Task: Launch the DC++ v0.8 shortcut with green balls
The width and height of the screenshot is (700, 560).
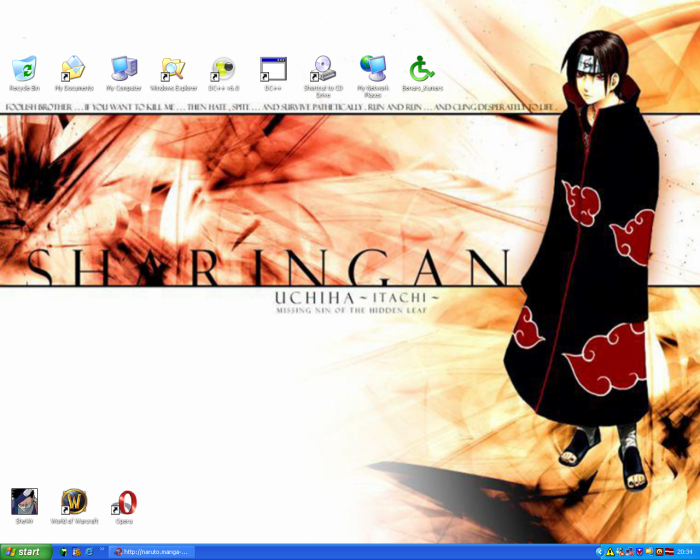Action: pyautogui.click(x=223, y=74)
